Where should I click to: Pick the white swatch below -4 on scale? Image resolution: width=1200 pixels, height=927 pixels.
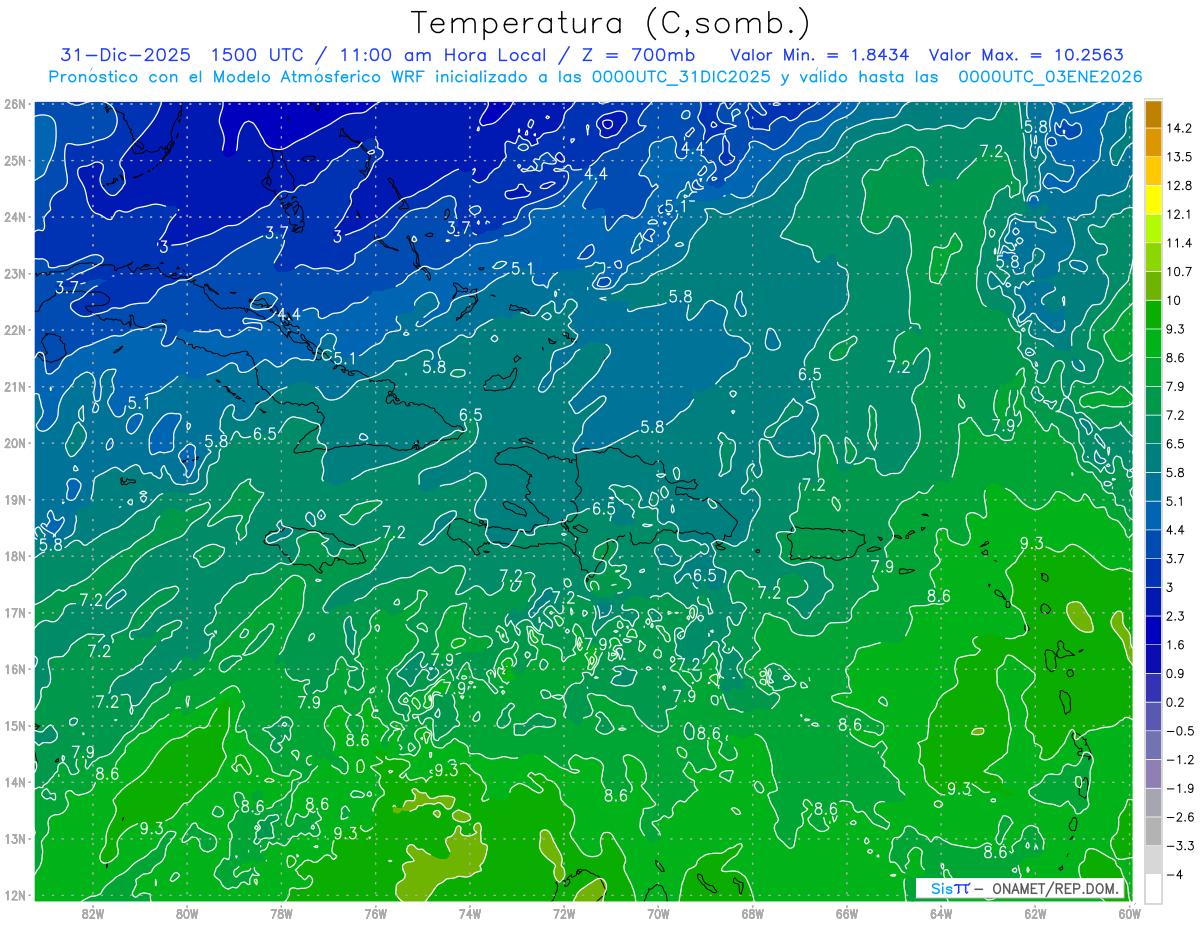(x=1153, y=888)
